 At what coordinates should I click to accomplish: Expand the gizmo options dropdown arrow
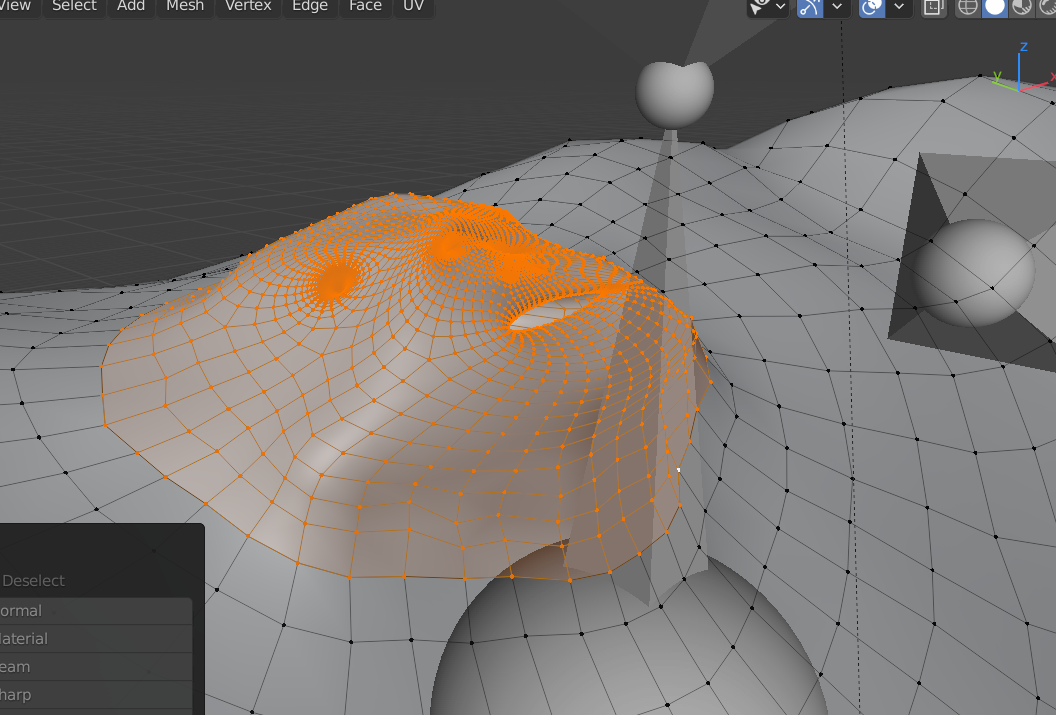[x=836, y=7]
